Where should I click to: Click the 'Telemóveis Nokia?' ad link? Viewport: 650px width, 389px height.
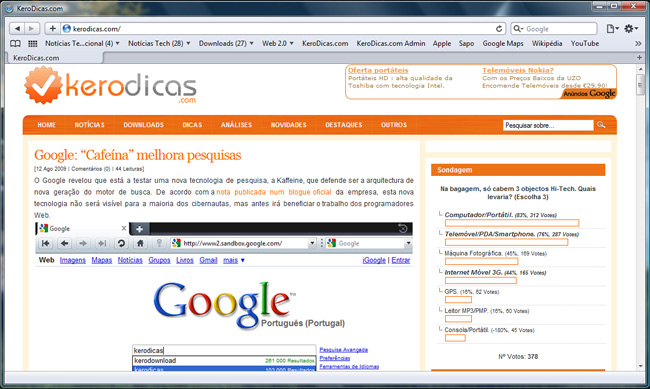(518, 70)
